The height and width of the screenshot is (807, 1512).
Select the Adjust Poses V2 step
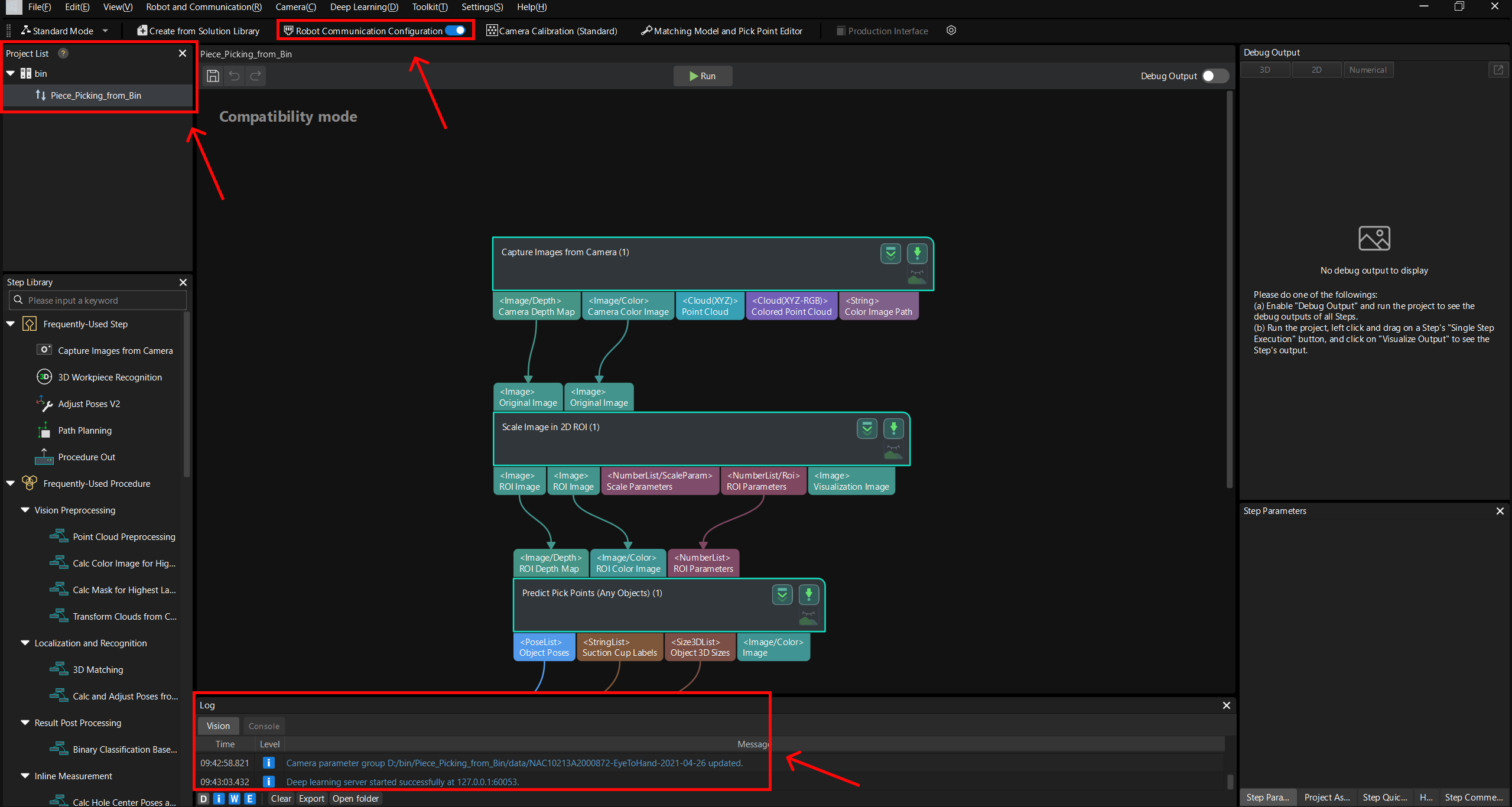(x=79, y=403)
